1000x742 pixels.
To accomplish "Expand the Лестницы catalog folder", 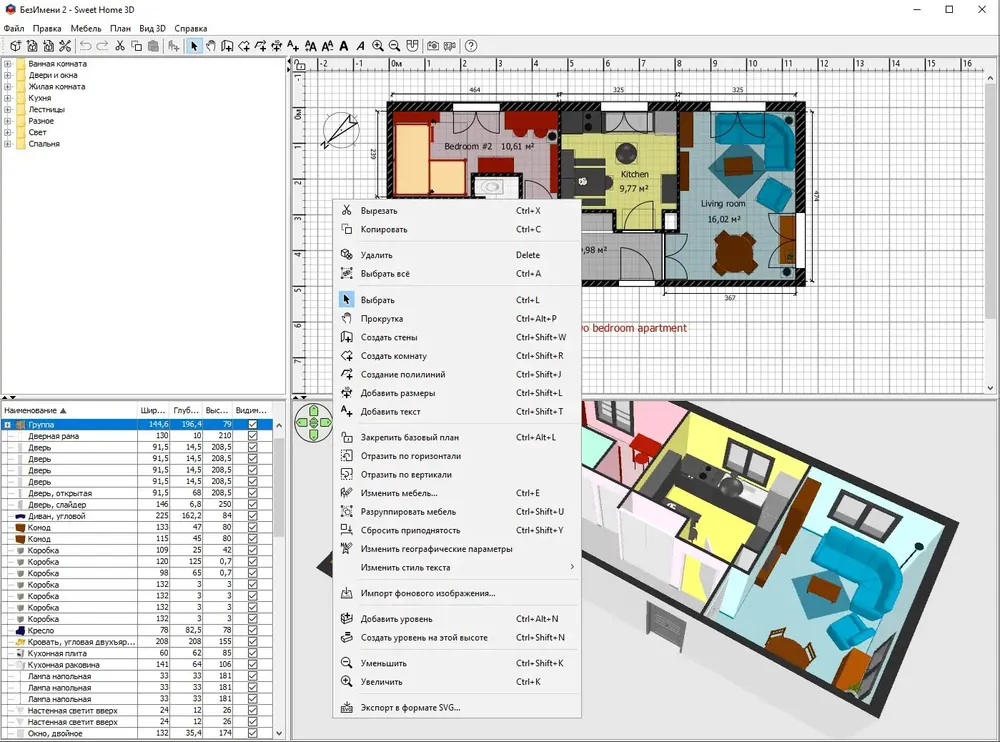I will point(8,110).
